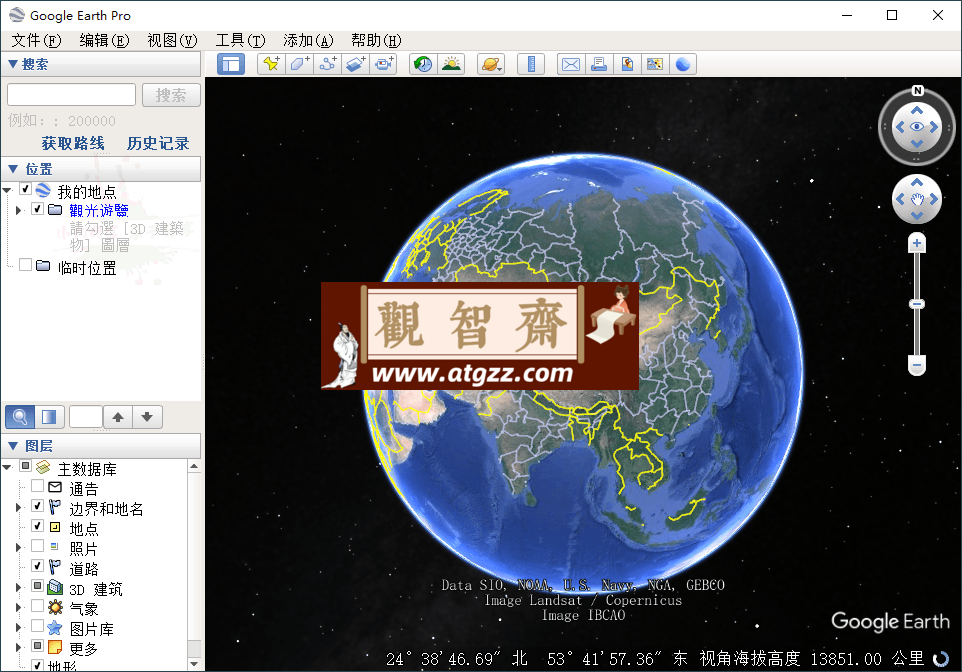The width and height of the screenshot is (962, 672).
Task: Add a polygon from the toolbar
Action: [299, 64]
